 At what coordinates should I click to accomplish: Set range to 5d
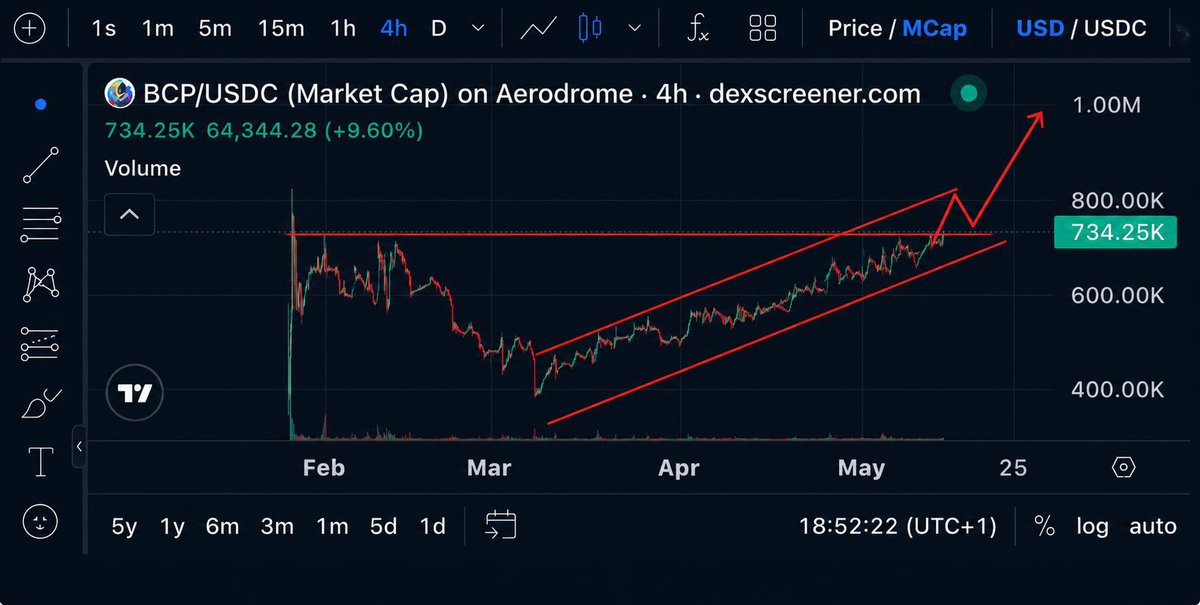coord(383,526)
